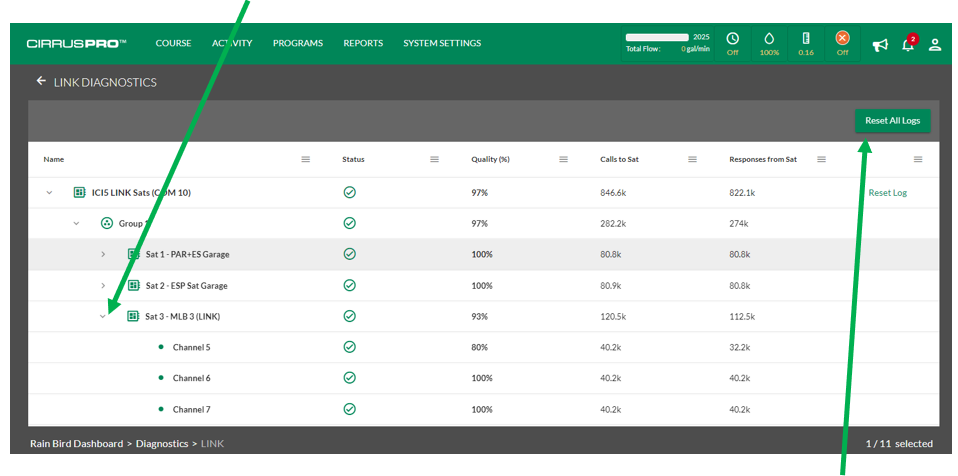Screen dimensions: 958x476
Task: Open Responses from Sat column menu
Action: pyautogui.click(x=821, y=159)
